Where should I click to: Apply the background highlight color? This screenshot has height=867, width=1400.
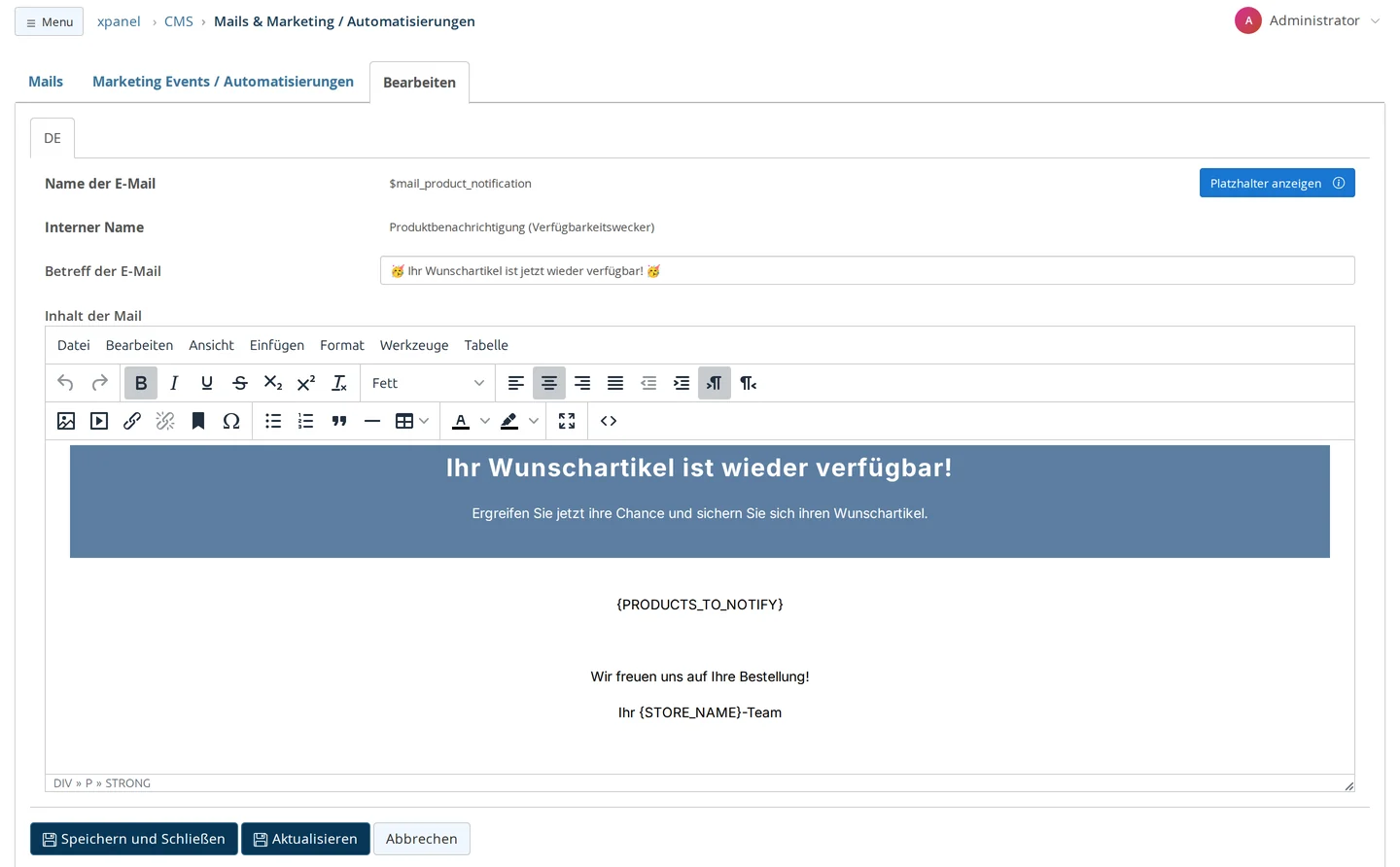point(509,421)
